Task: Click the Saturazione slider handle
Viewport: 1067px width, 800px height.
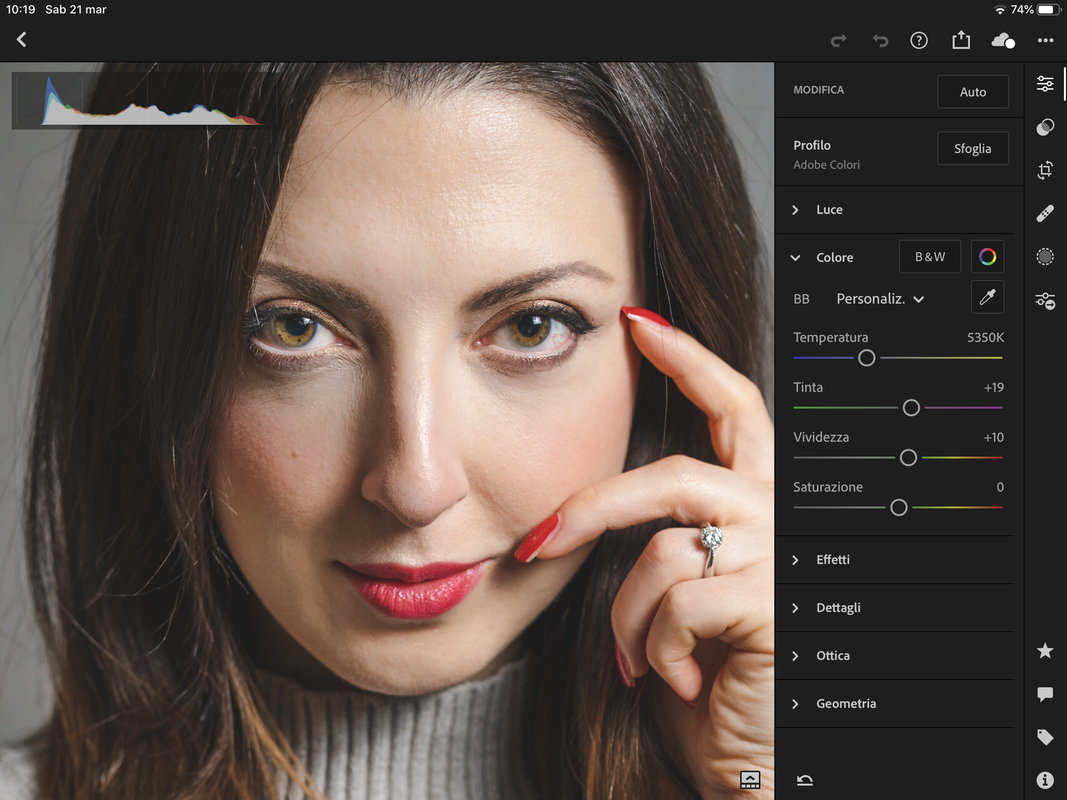Action: (x=899, y=507)
